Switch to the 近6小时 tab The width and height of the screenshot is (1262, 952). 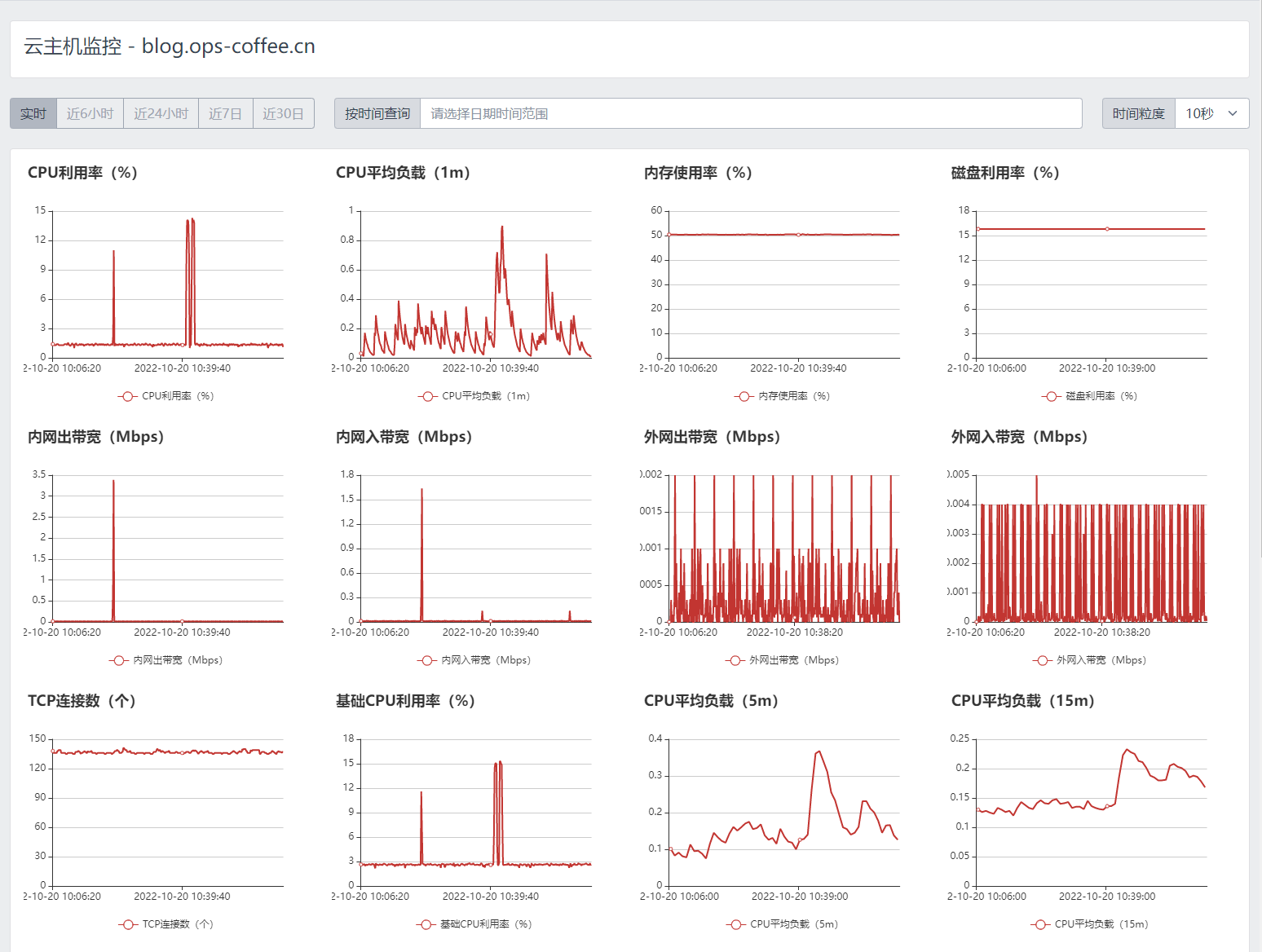click(x=90, y=113)
